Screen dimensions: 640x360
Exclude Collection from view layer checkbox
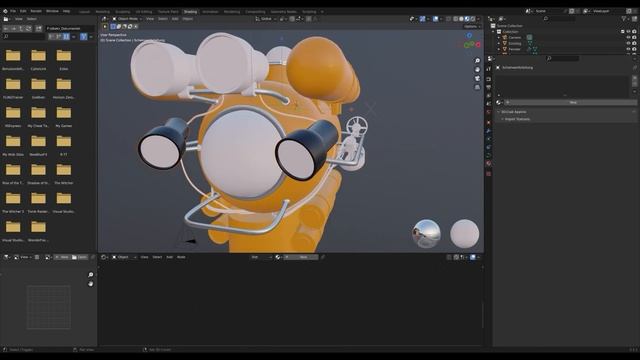[x=623, y=31]
